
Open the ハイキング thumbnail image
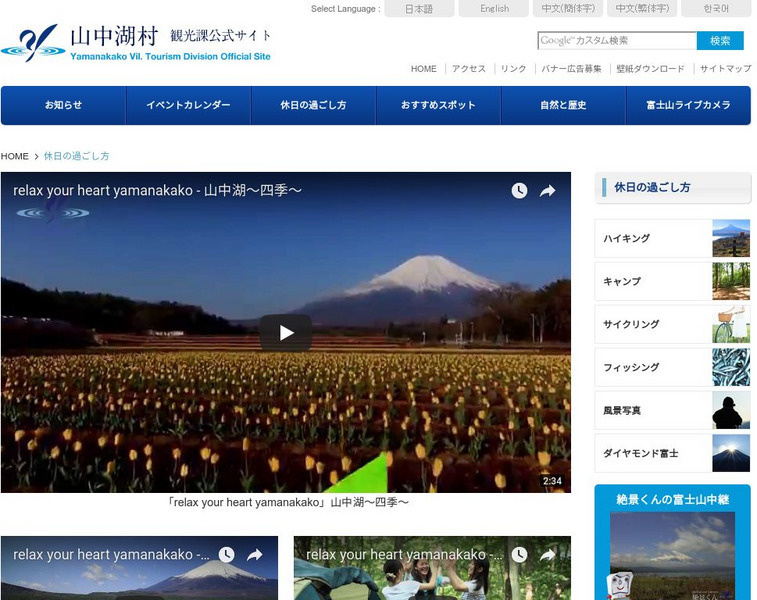731,238
